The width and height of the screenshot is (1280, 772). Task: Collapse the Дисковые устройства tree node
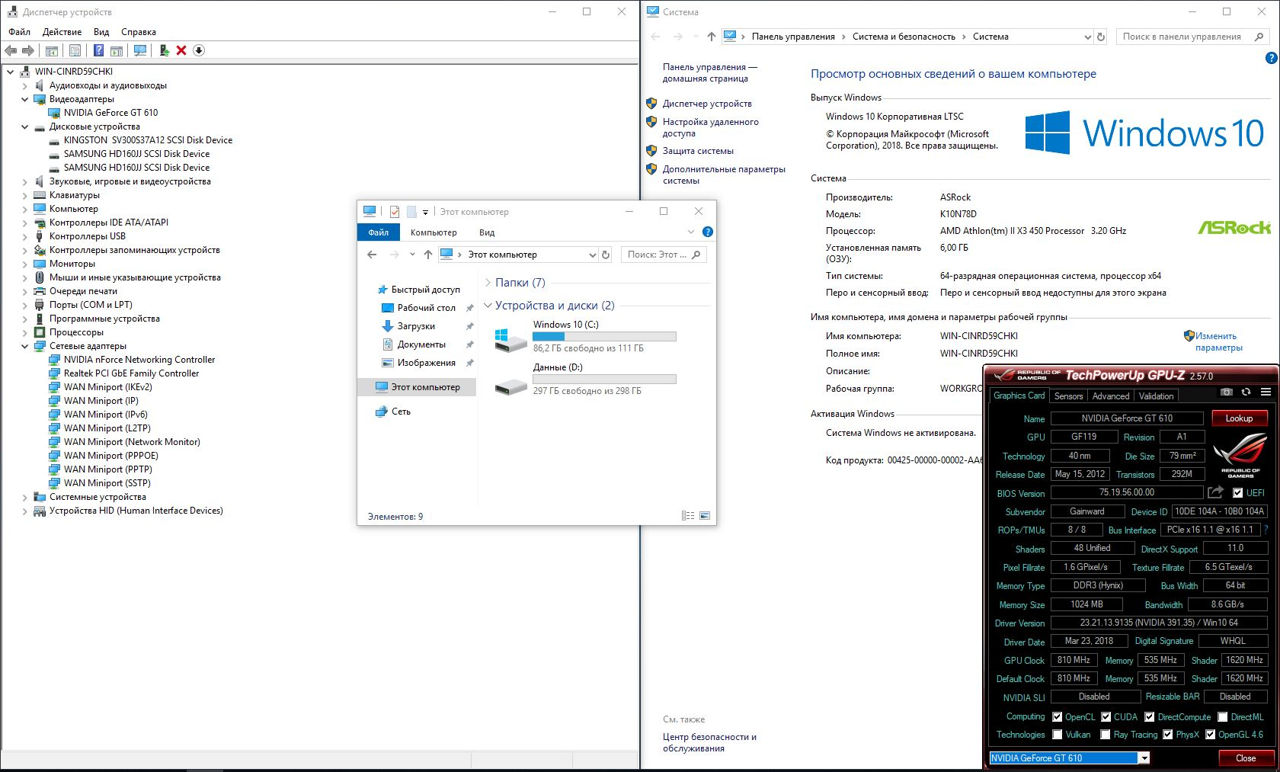pos(26,127)
